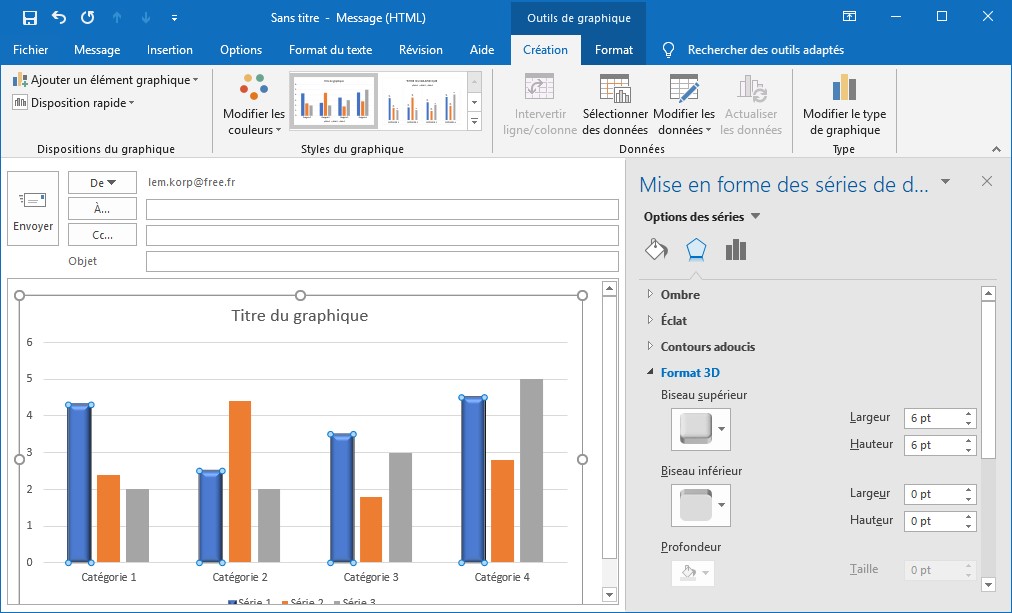Select the Effects pentagon icon
This screenshot has width=1012, height=613.
coord(696,250)
